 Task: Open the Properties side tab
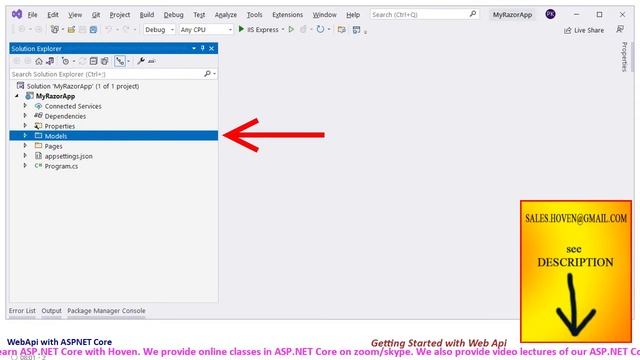tap(624, 56)
